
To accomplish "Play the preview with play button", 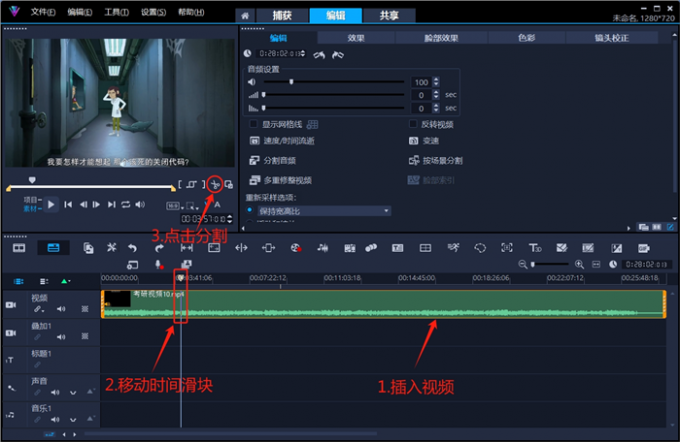I will tap(51, 204).
